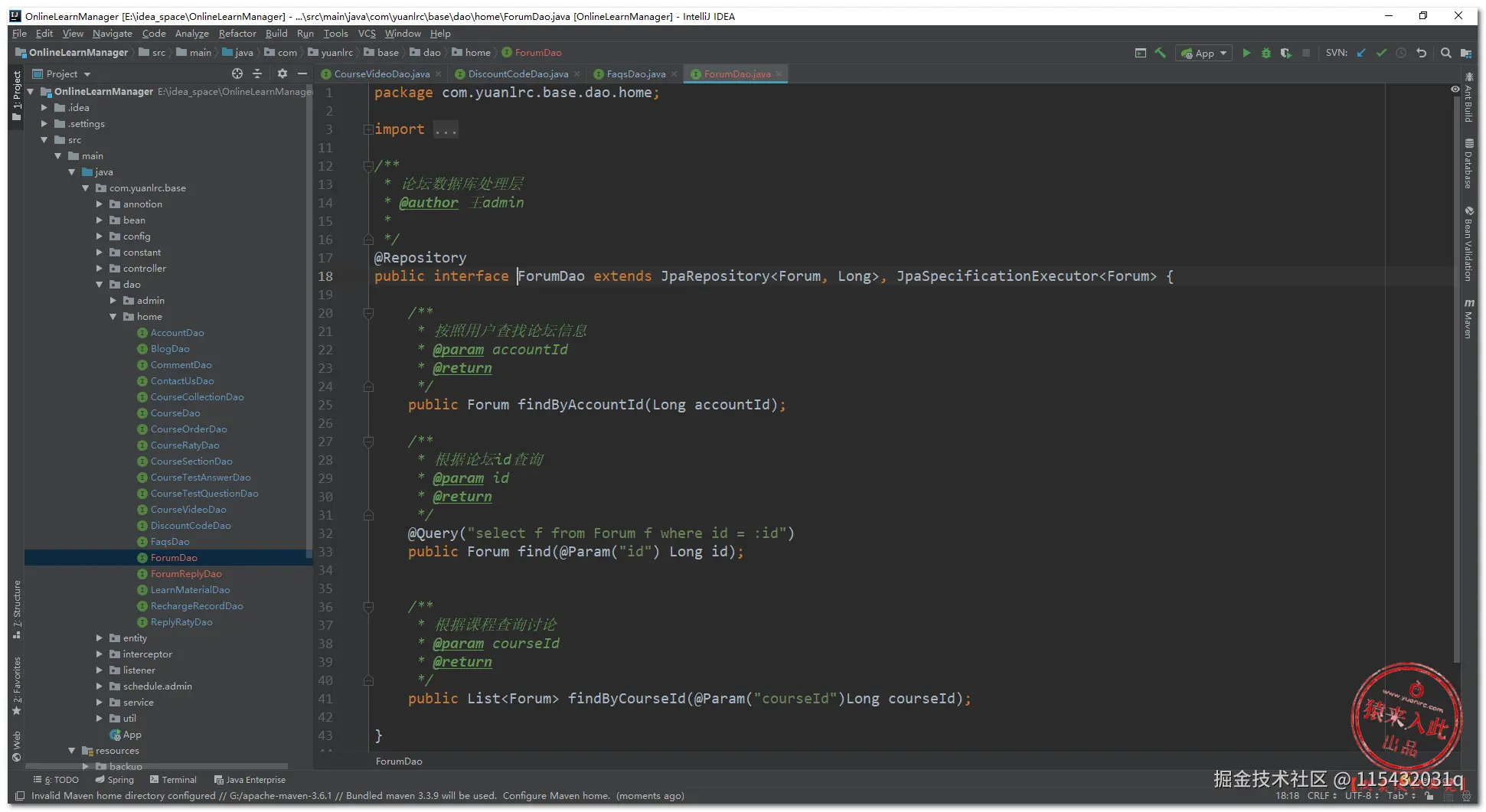Image resolution: width=1486 pixels, height=812 pixels.
Task: Open the Web tool window
Action: (x=17, y=747)
